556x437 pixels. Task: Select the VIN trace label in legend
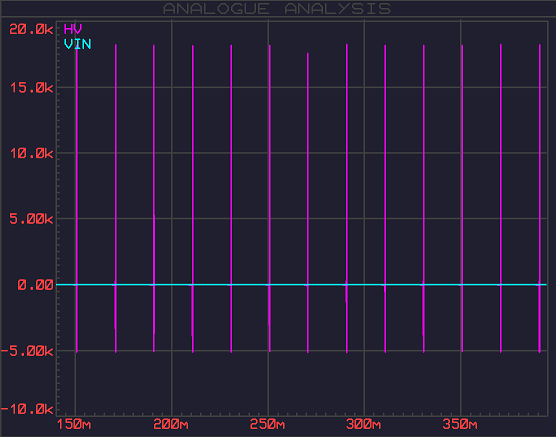tap(77, 44)
